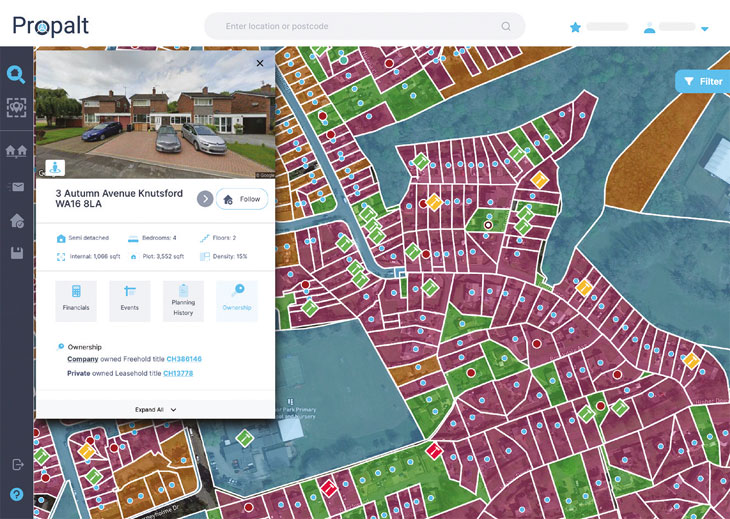Click the grey arrow next to address
This screenshot has height=519, width=730.
click(x=205, y=199)
